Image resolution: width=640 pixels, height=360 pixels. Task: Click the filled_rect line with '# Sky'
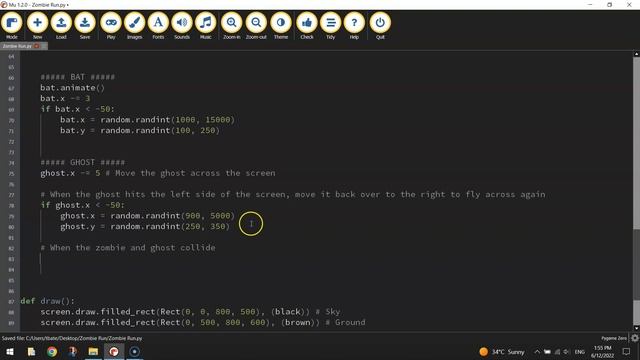point(190,311)
